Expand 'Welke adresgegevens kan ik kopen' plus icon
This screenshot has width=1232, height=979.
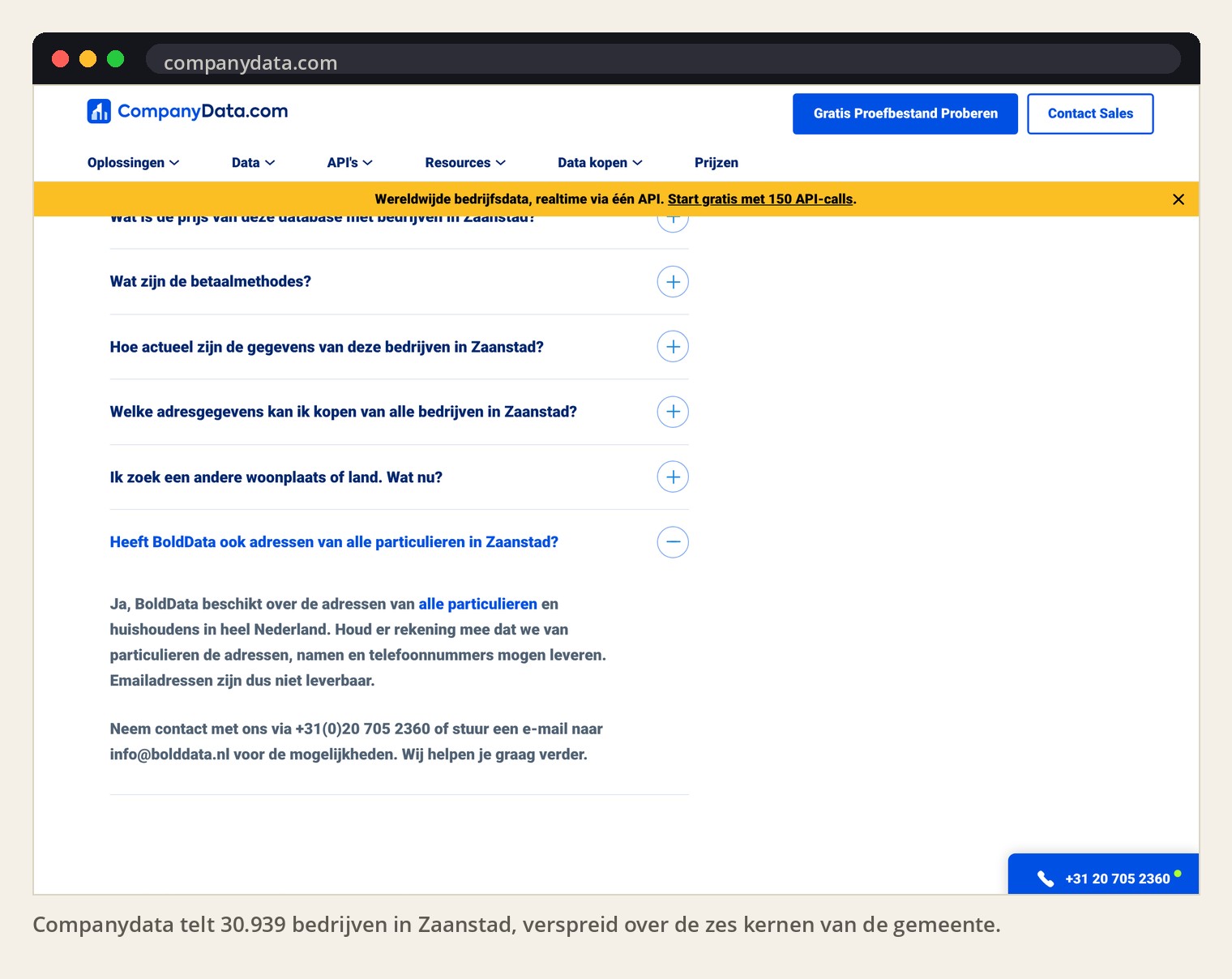(673, 412)
